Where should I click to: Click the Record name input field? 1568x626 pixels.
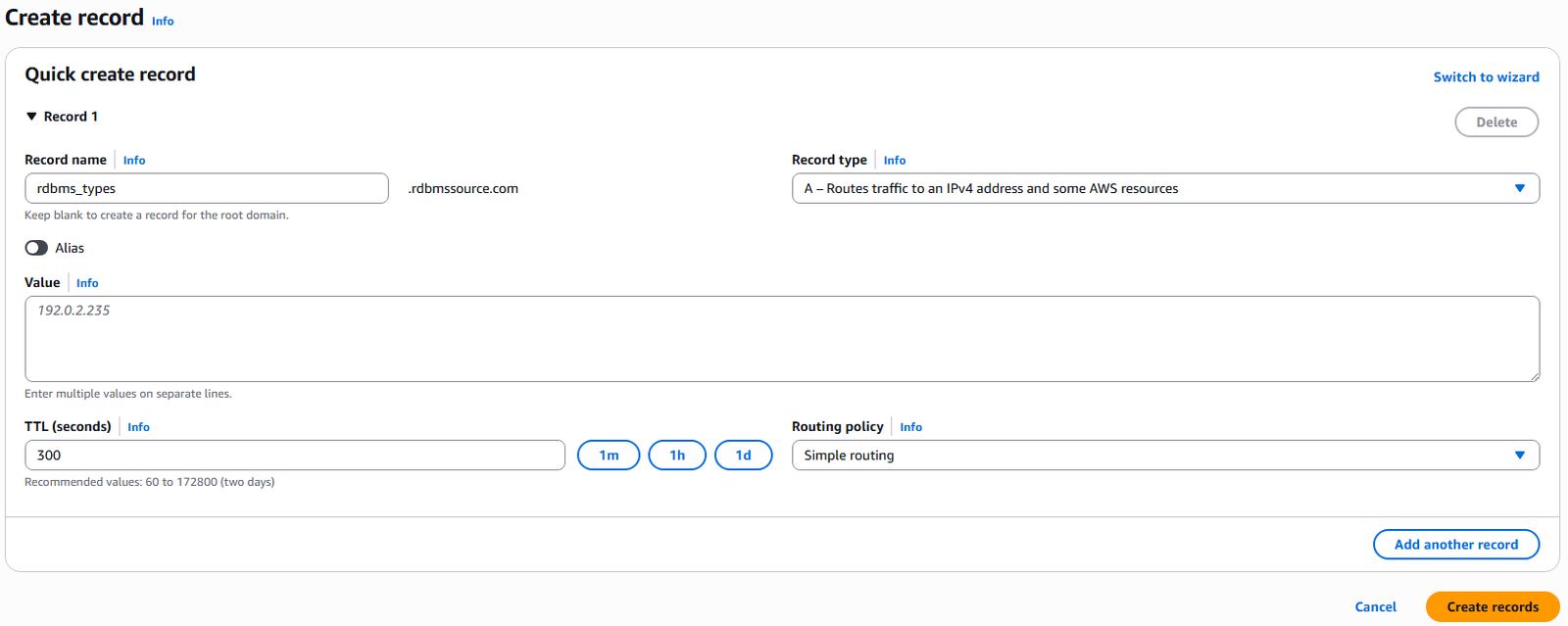tap(207, 188)
